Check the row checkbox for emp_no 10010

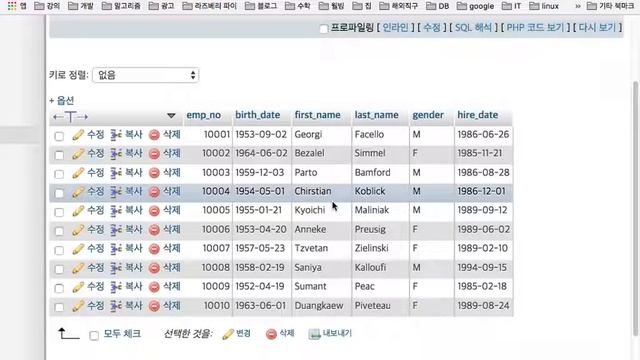59,307
